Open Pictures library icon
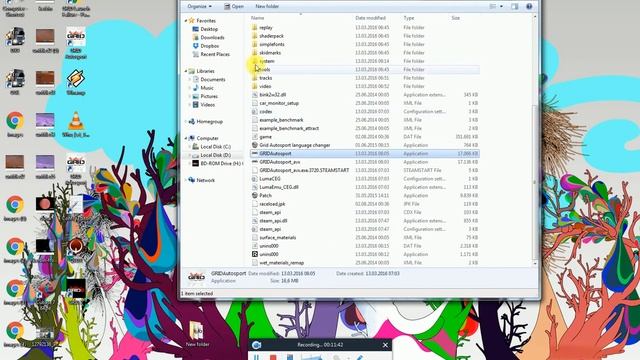640x360 pixels. pyautogui.click(x=196, y=96)
